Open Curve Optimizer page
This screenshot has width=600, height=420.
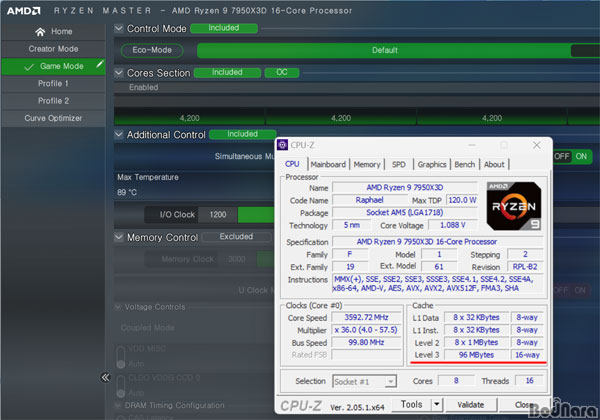[53, 118]
